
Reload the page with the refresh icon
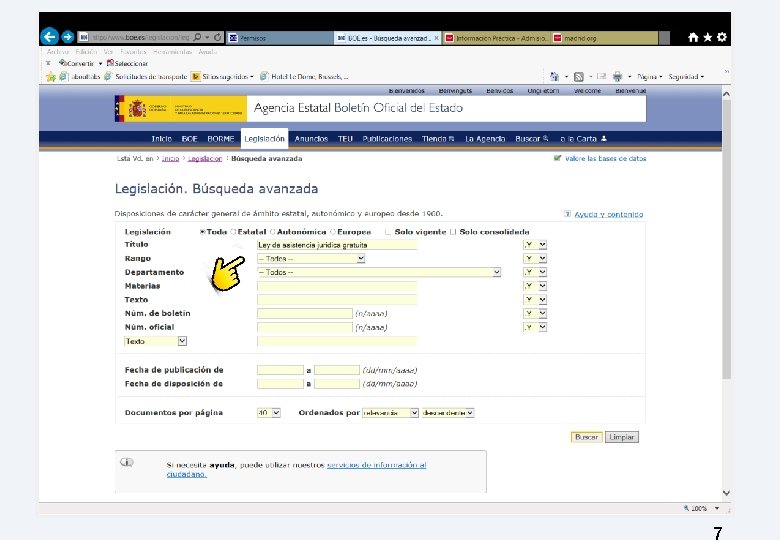(217, 37)
